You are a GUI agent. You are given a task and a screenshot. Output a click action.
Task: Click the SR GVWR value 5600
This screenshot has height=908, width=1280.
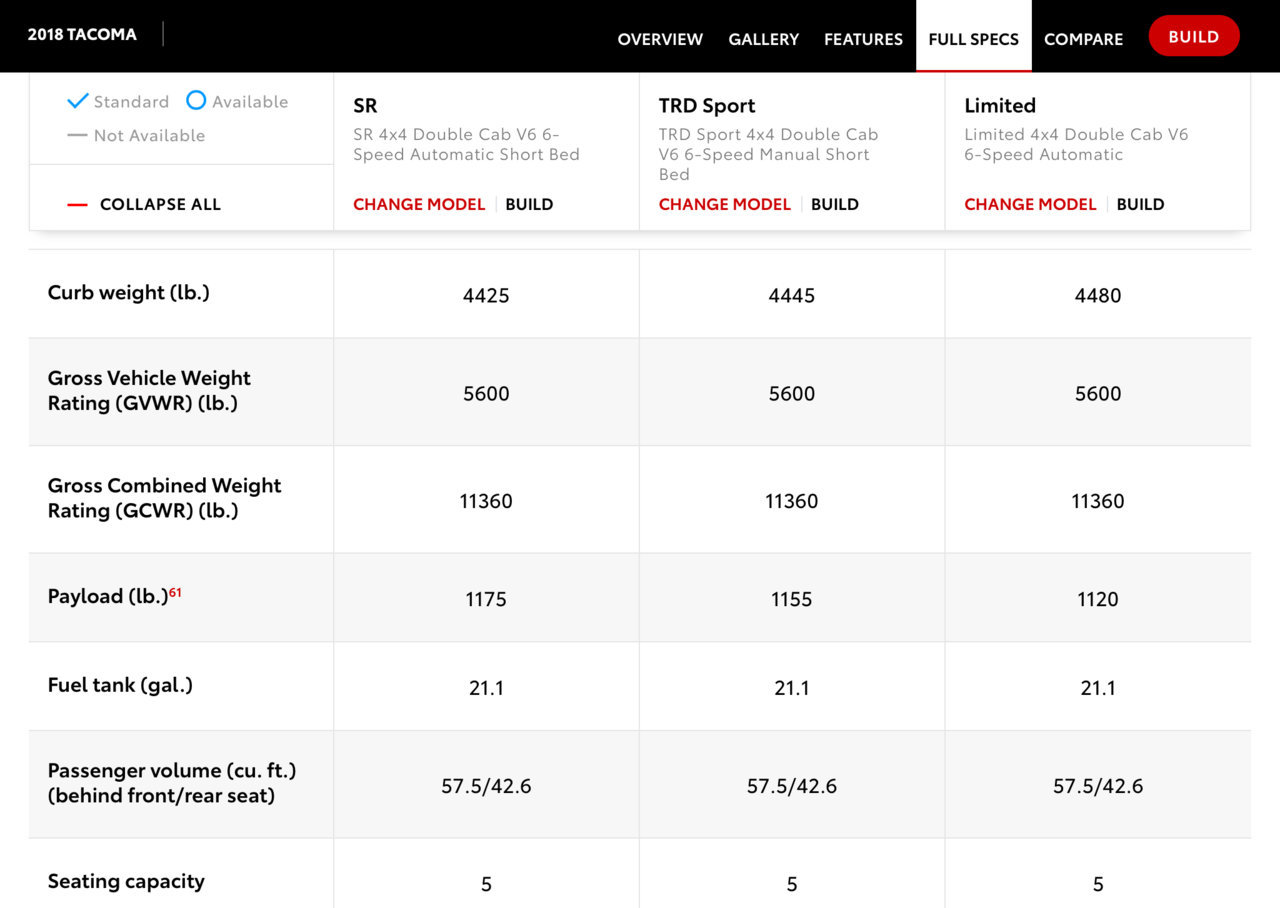pyautogui.click(x=486, y=393)
